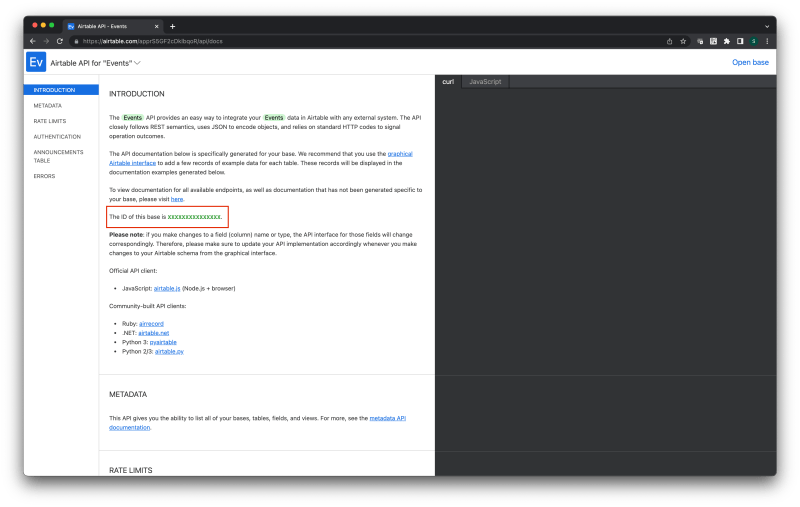This screenshot has height=507, width=800.
Task: Switch to the curl code tab
Action: coord(448,82)
